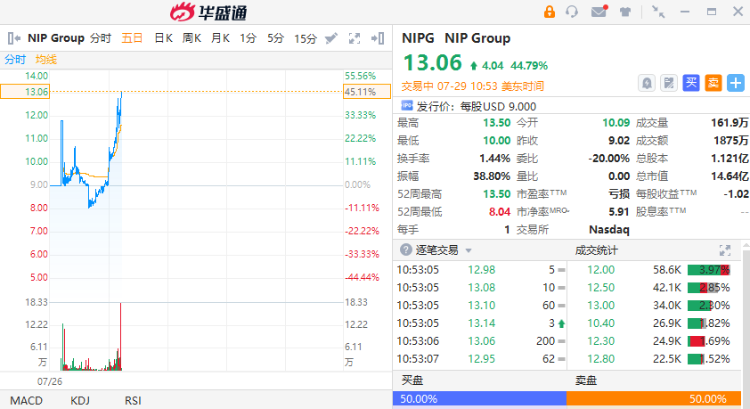The width and height of the screenshot is (750, 409).
Task: Expand chart to fullscreen
Action: coord(354,39)
